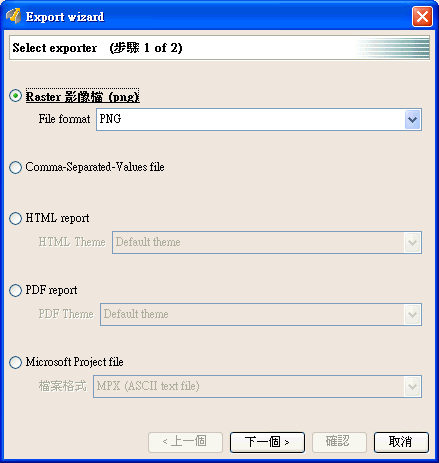Viewport: 439px width, 463px height.
Task: Click the HTML report label text
Action: pos(57,218)
